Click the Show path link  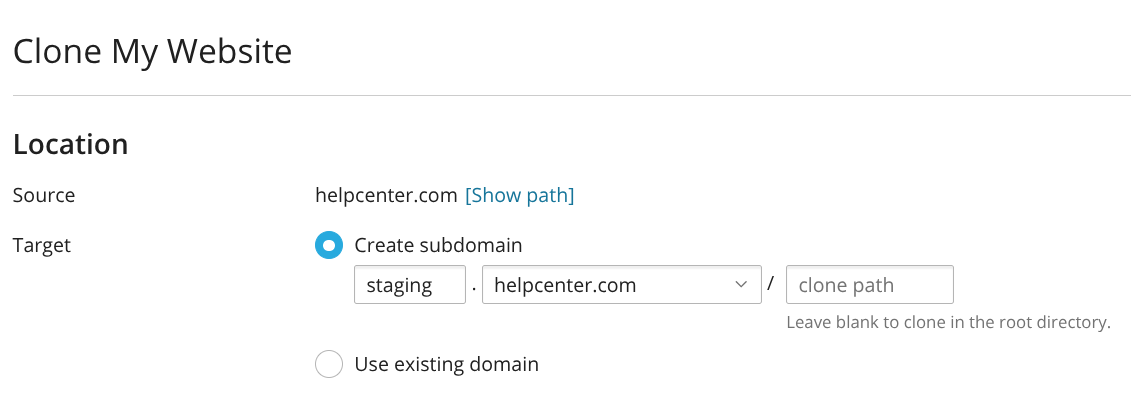519,195
